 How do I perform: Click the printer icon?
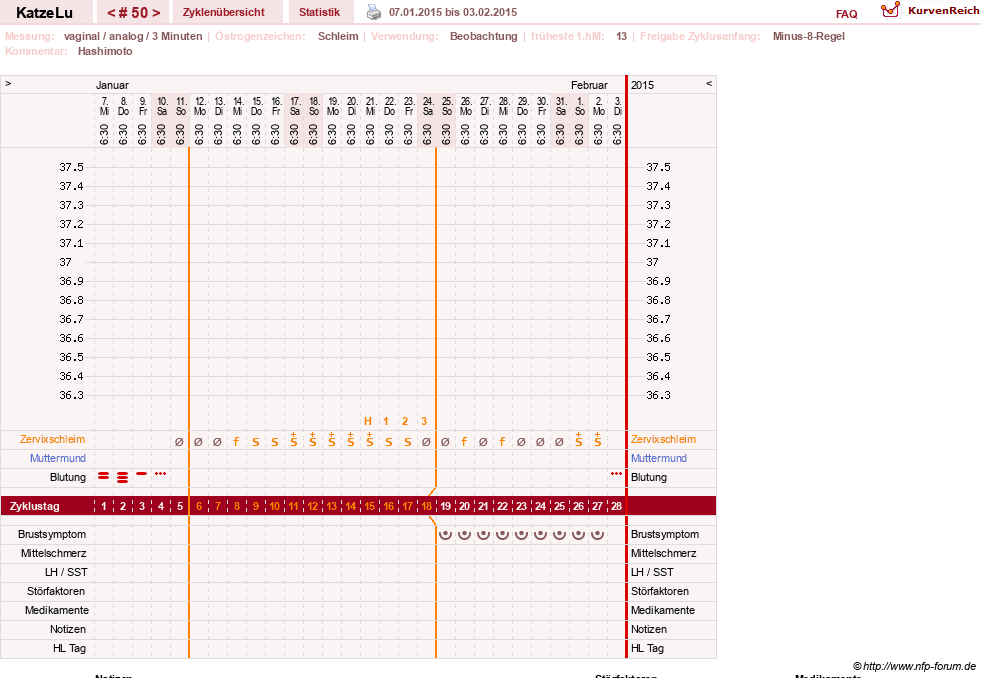[x=374, y=12]
